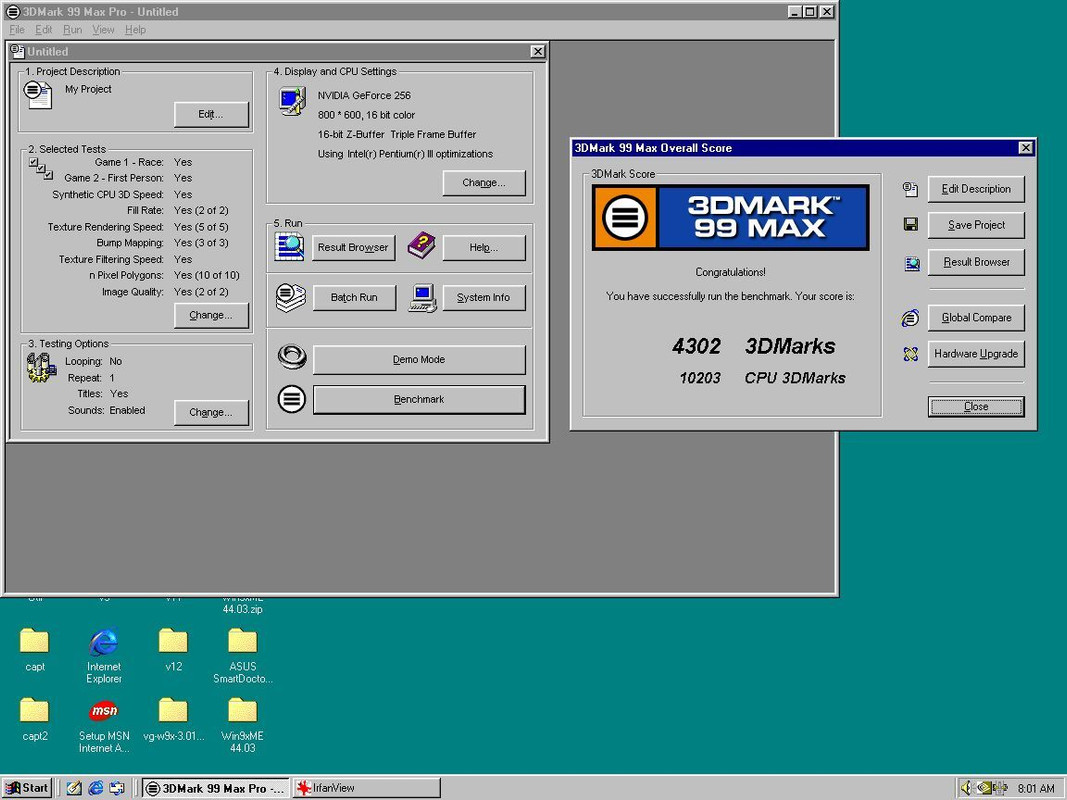Click the 'My Project' description text
This screenshot has height=800, width=1067.
pyautogui.click(x=88, y=89)
